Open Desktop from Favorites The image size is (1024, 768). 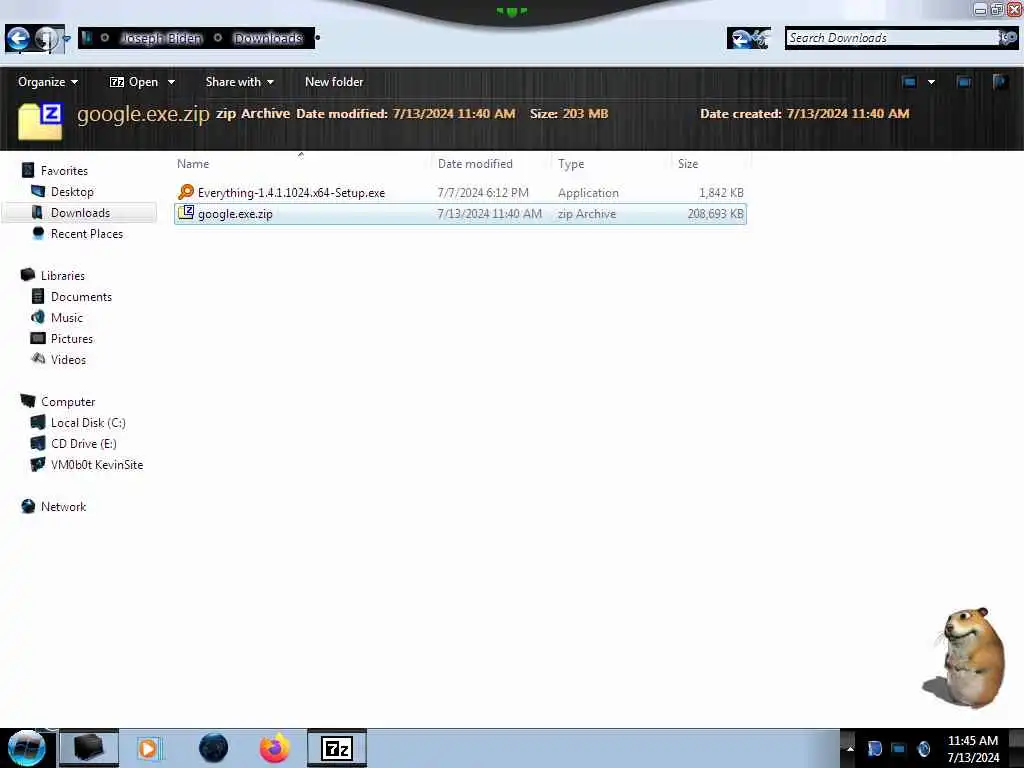(x=72, y=191)
